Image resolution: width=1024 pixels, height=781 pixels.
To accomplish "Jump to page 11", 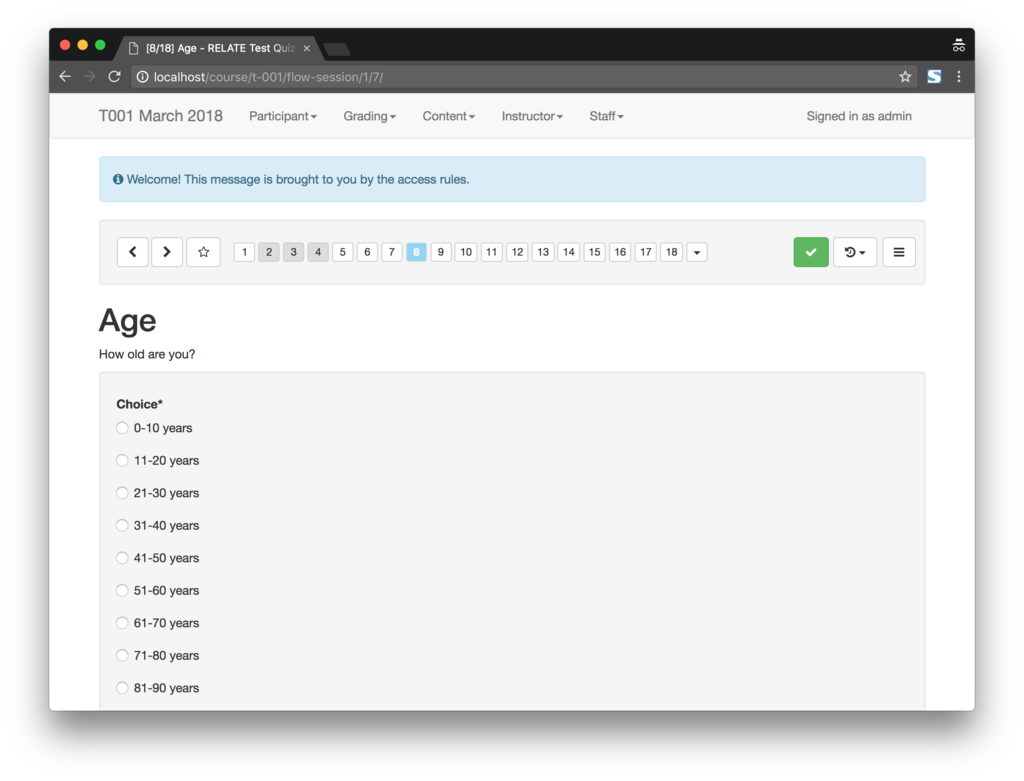I will click(x=492, y=252).
